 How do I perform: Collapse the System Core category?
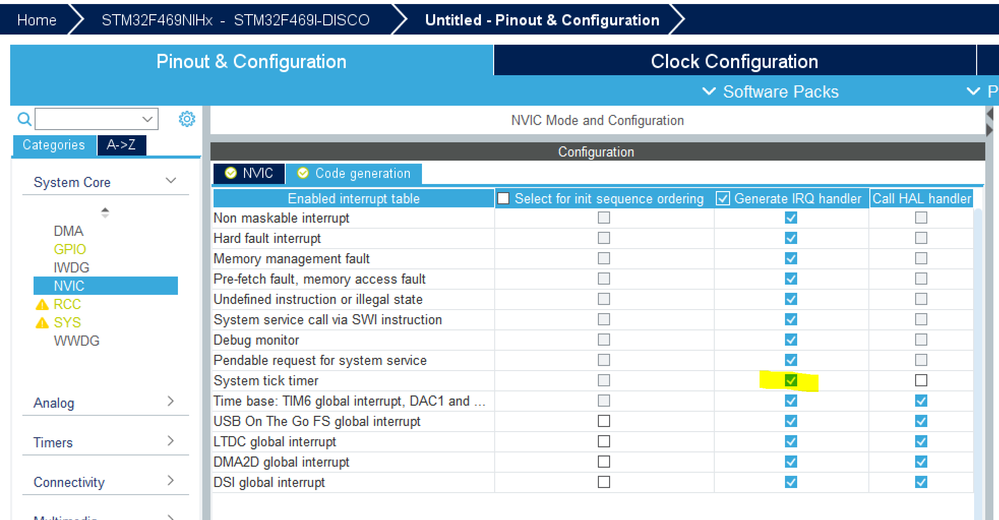click(171, 181)
